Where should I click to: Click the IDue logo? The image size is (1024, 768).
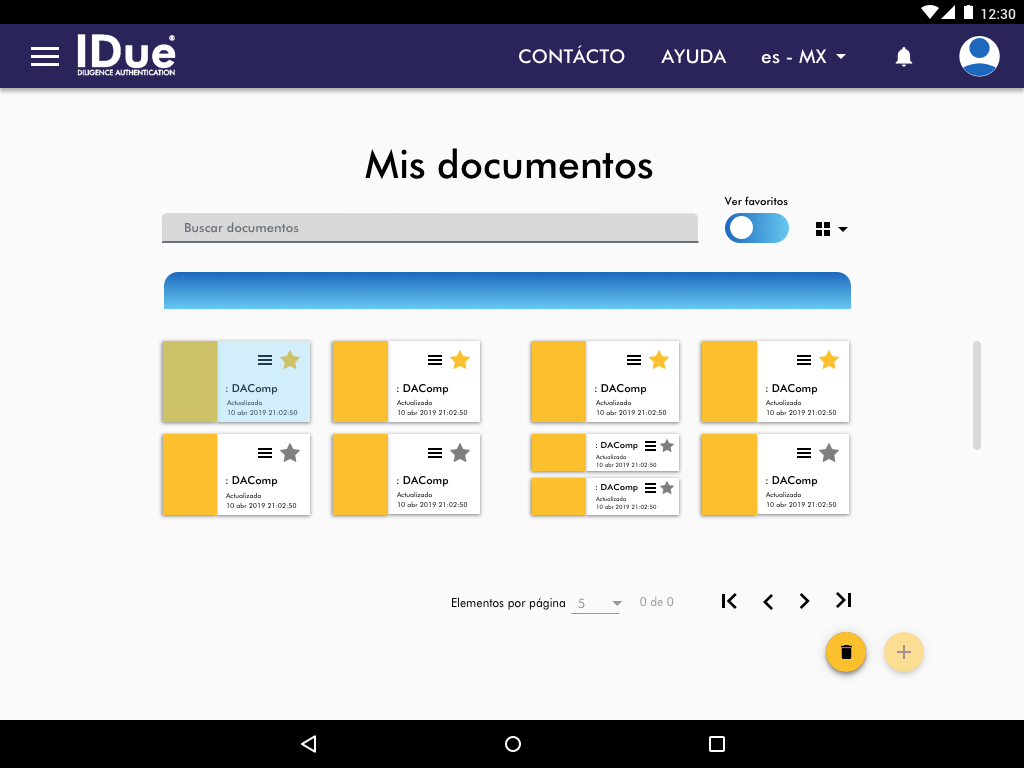pos(126,56)
